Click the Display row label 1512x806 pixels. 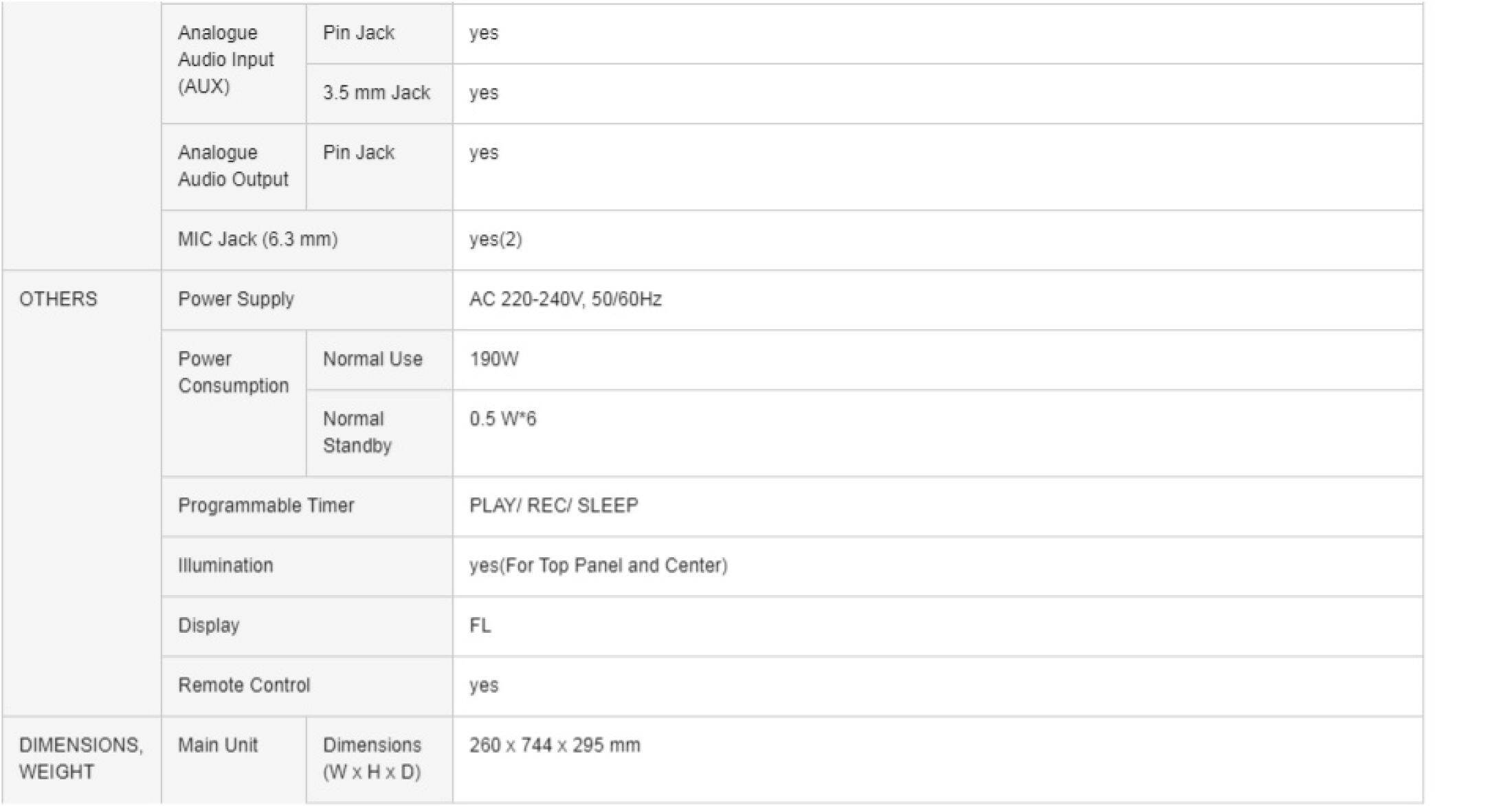209,625
